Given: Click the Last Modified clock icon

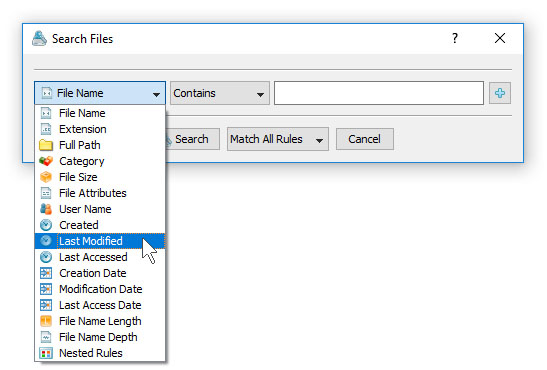Looking at the screenshot, I should pos(46,241).
